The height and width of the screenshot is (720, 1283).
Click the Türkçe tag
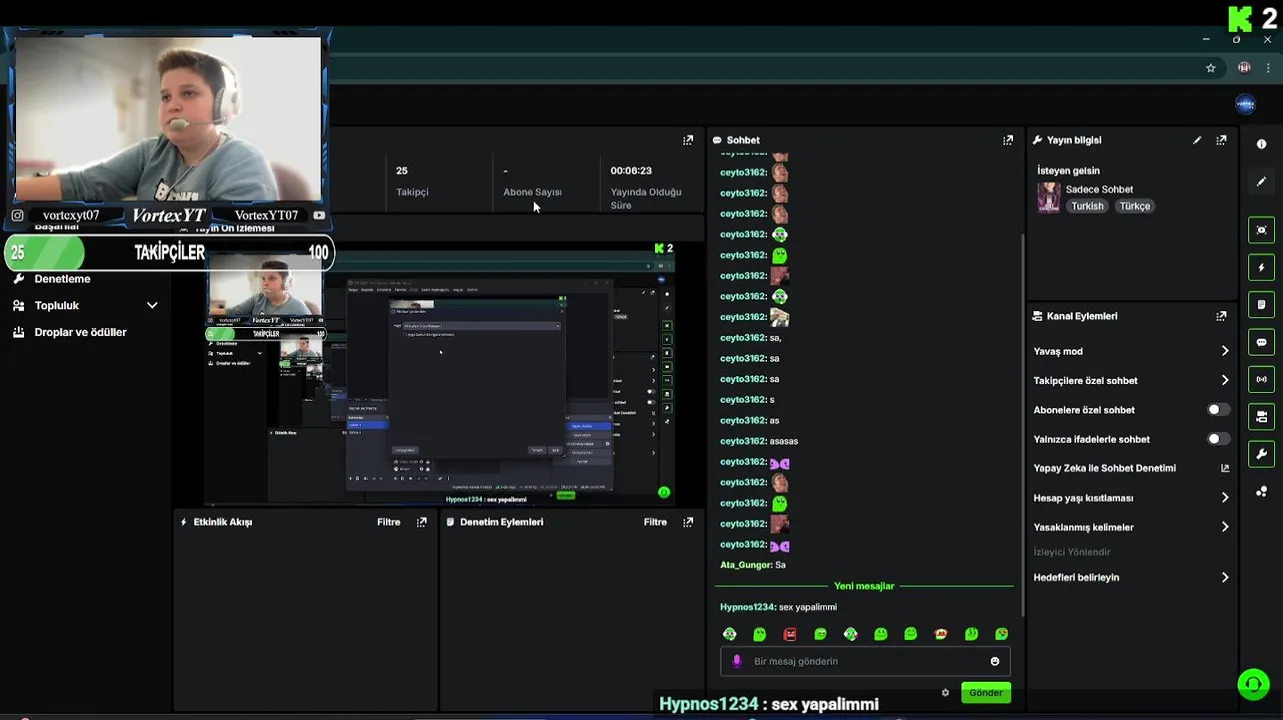pyautogui.click(x=1134, y=206)
